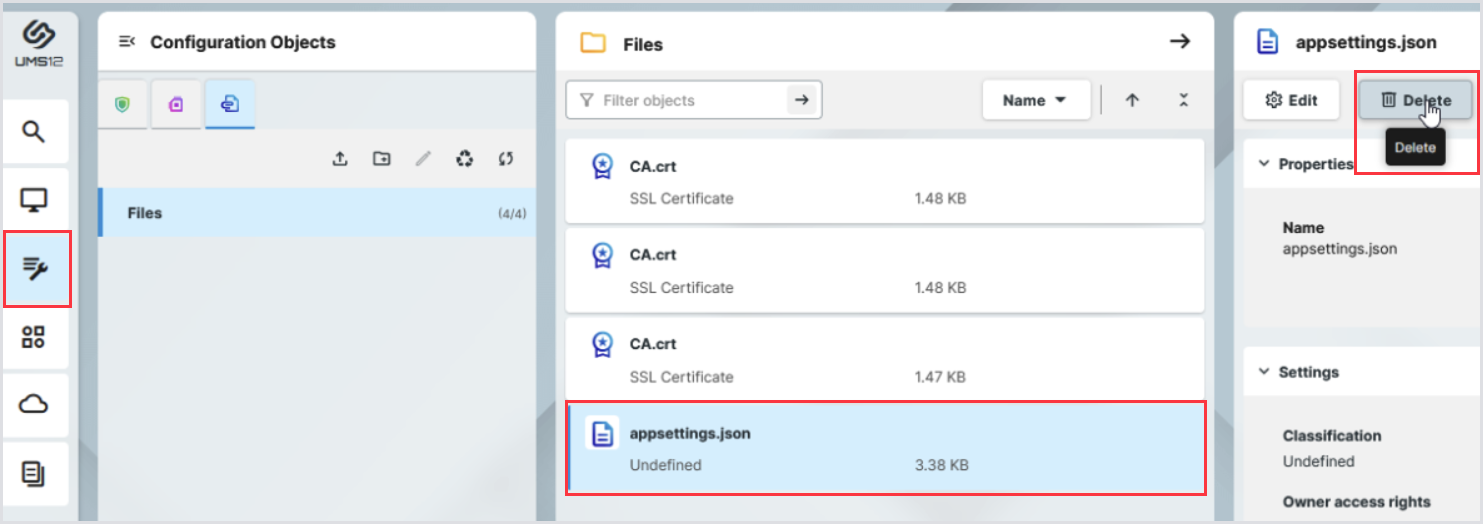Open the recycle bin icon
Viewport: 1483px width, 524px height.
coord(464,159)
